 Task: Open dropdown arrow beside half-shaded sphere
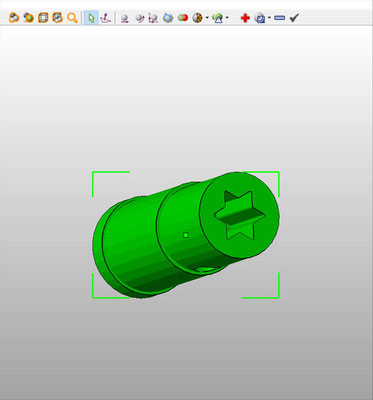click(207, 18)
